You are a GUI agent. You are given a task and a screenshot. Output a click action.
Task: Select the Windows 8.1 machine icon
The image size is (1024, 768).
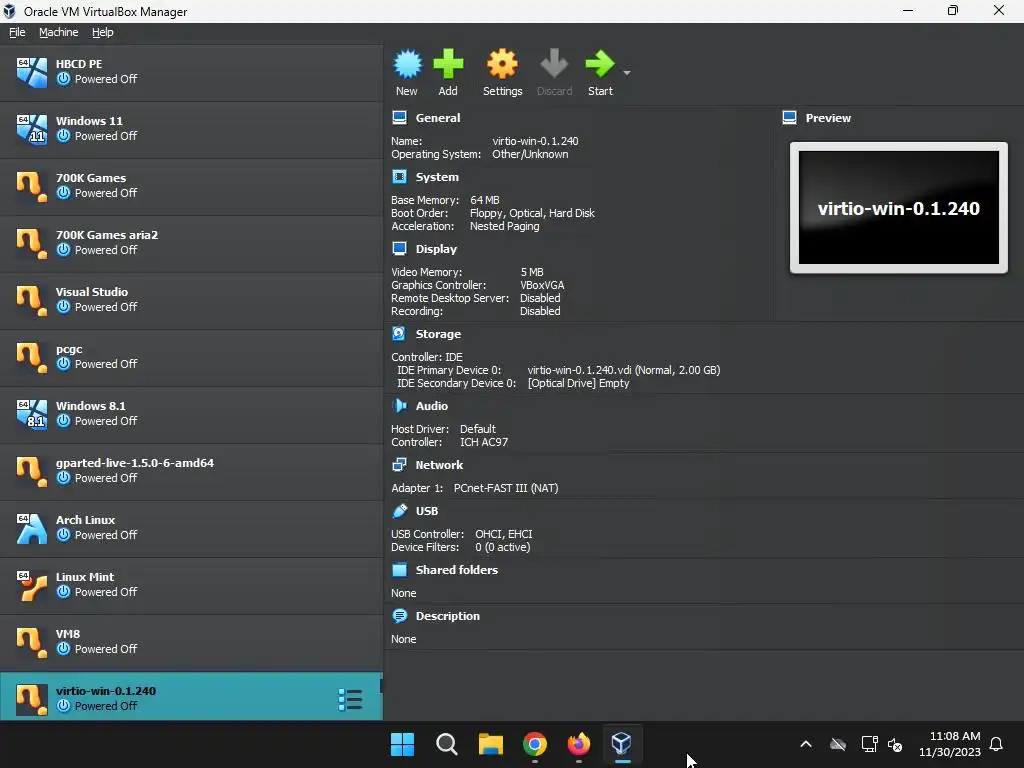click(x=31, y=414)
